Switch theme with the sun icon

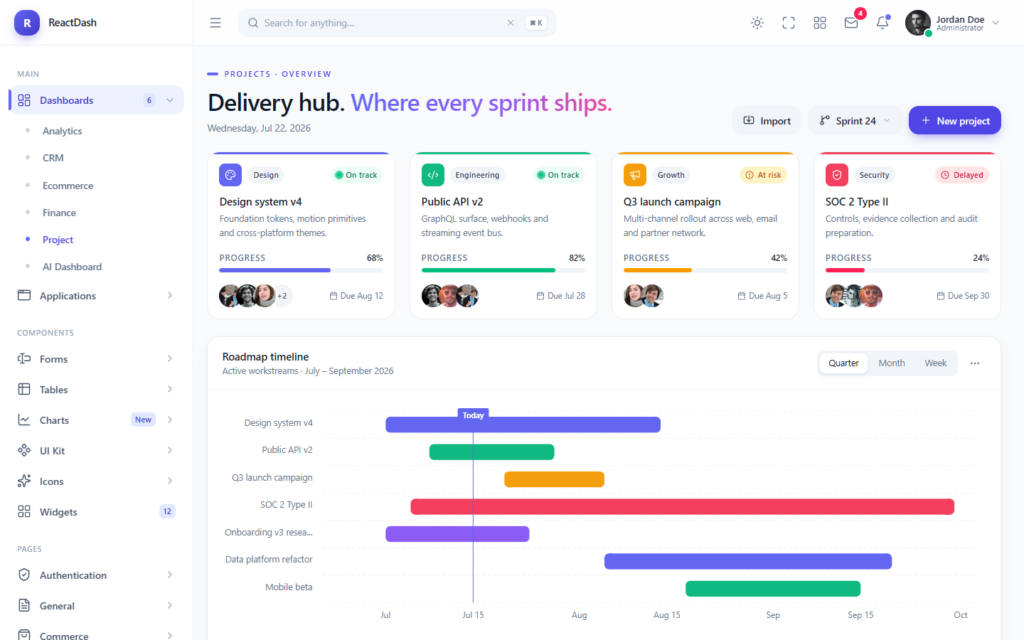click(757, 23)
